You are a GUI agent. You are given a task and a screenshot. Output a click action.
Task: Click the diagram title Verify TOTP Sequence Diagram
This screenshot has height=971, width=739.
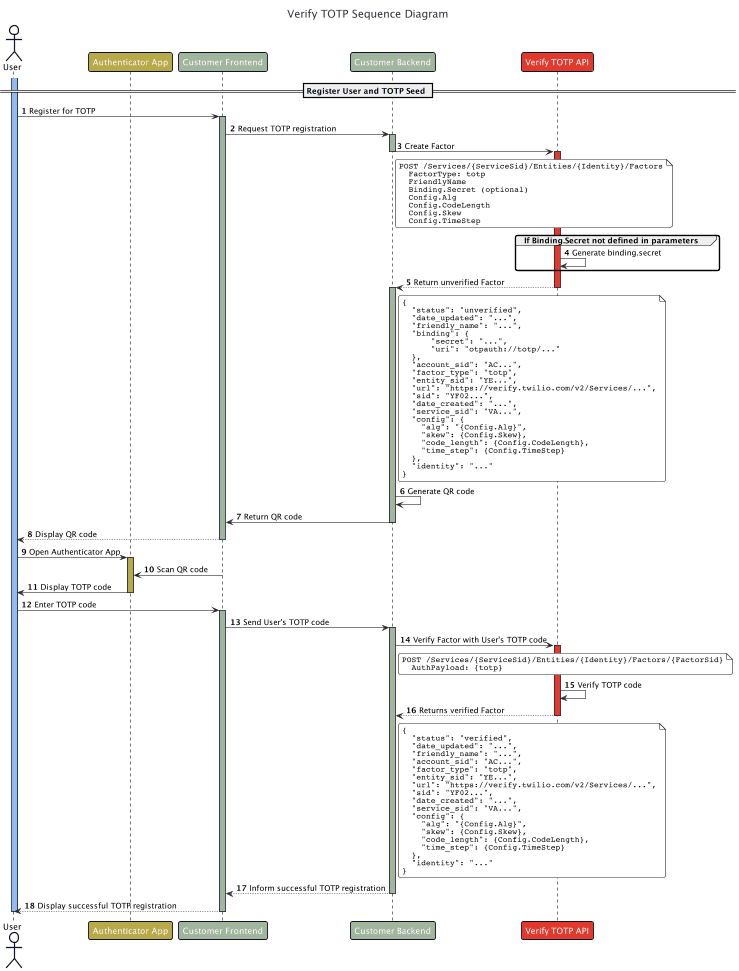point(368,14)
